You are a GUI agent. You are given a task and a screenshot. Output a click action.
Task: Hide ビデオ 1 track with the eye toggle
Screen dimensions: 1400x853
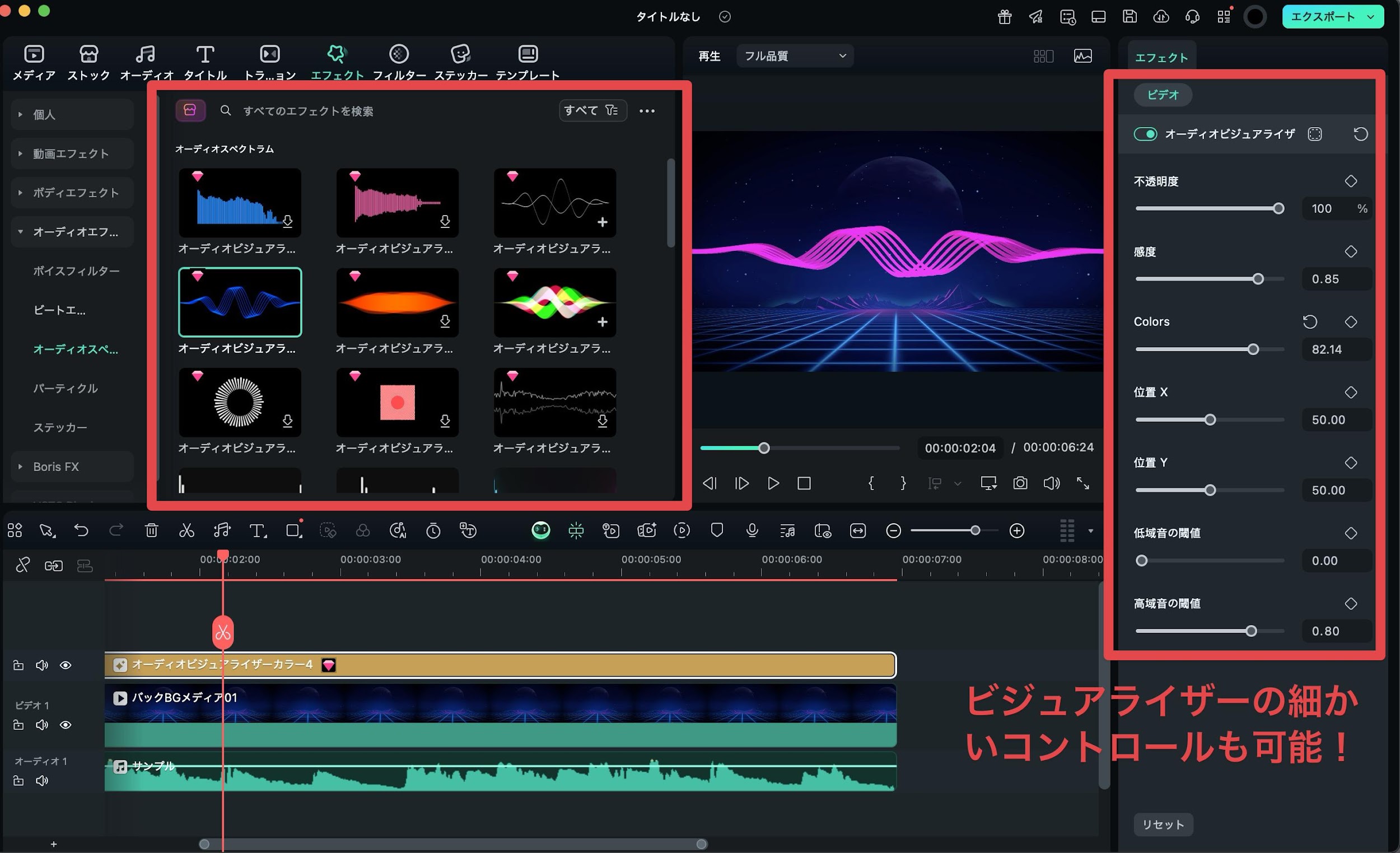(66, 725)
